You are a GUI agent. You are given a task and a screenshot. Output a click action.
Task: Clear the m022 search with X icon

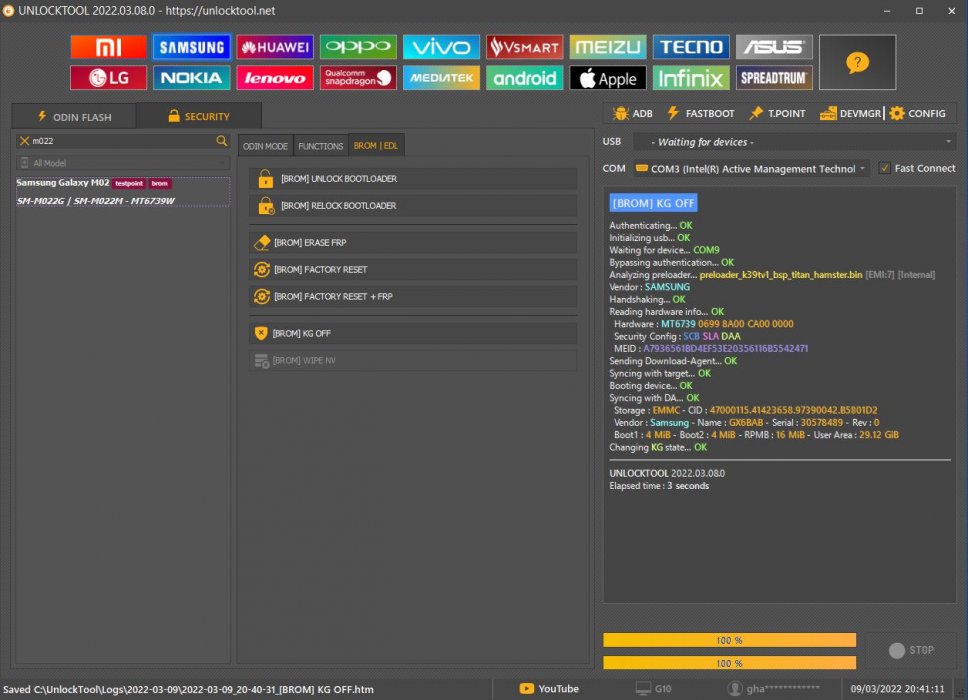click(24, 141)
